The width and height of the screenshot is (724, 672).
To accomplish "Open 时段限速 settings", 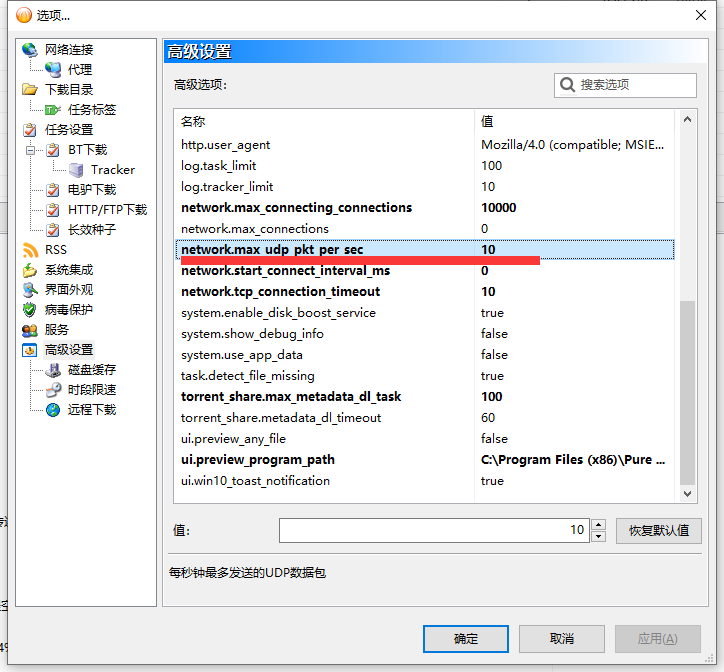I will tap(91, 389).
